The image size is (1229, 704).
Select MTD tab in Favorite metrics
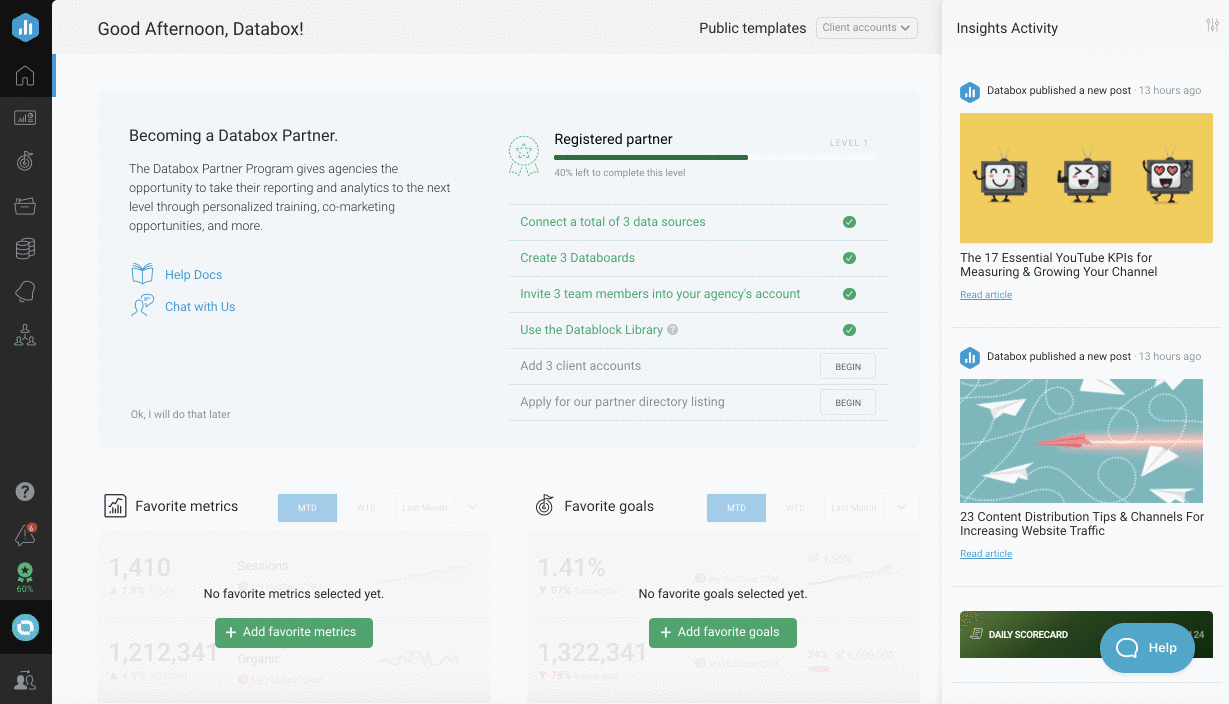click(x=307, y=508)
